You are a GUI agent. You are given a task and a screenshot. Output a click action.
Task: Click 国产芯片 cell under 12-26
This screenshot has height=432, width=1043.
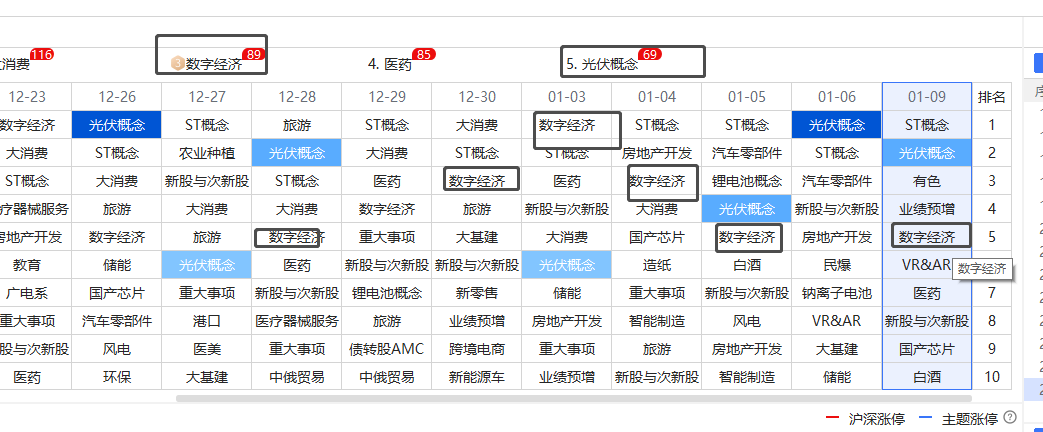[117, 293]
